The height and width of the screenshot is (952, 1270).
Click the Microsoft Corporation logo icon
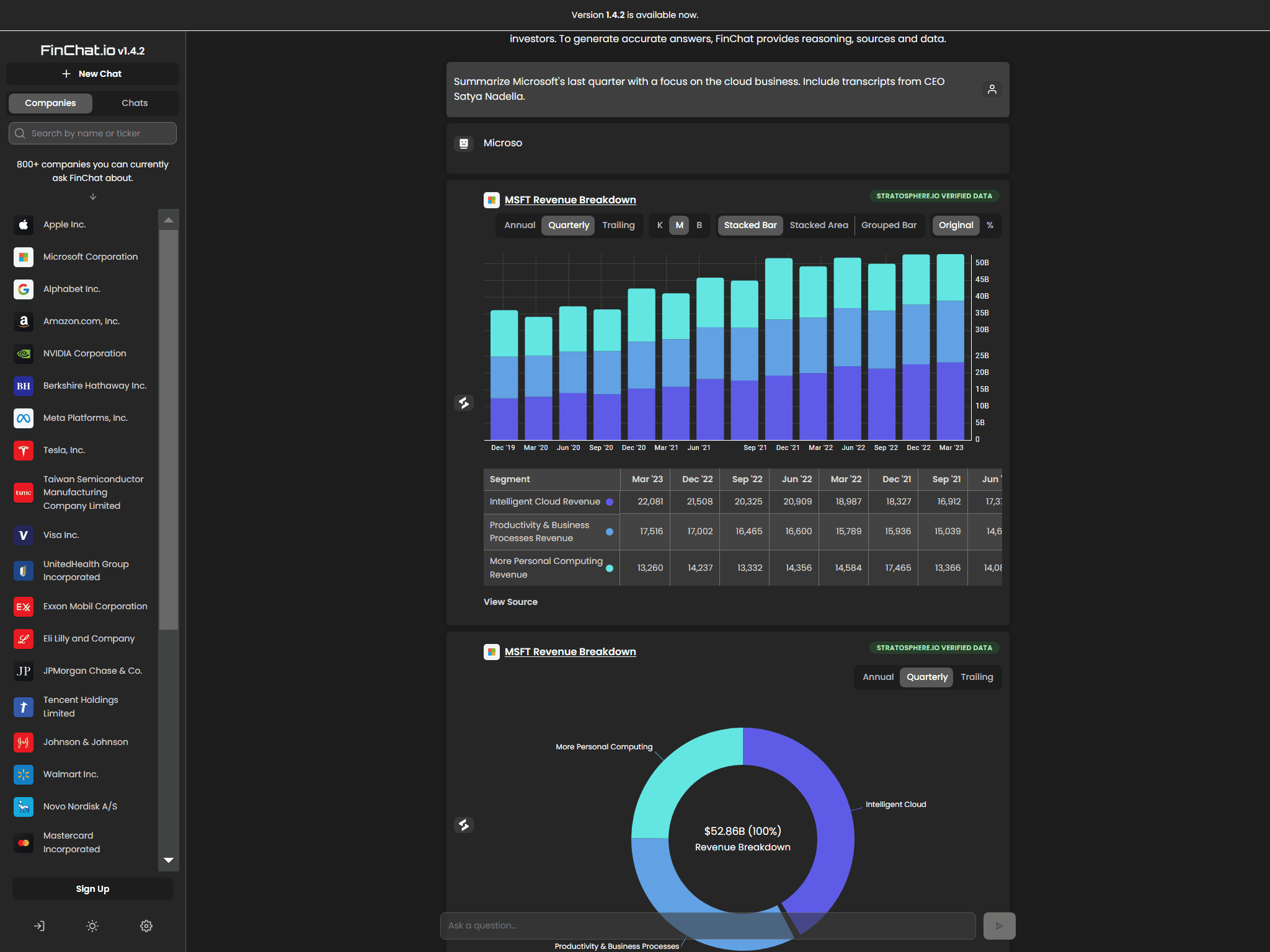[x=24, y=257]
